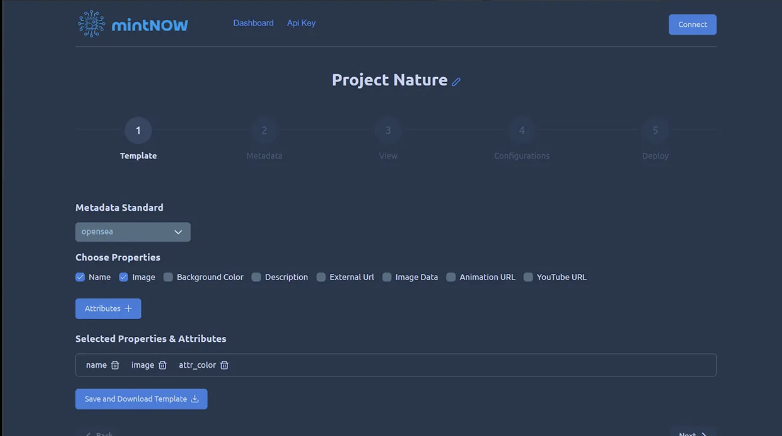782x436 pixels.
Task: Enable the Image Data checkbox
Action: click(x=387, y=277)
